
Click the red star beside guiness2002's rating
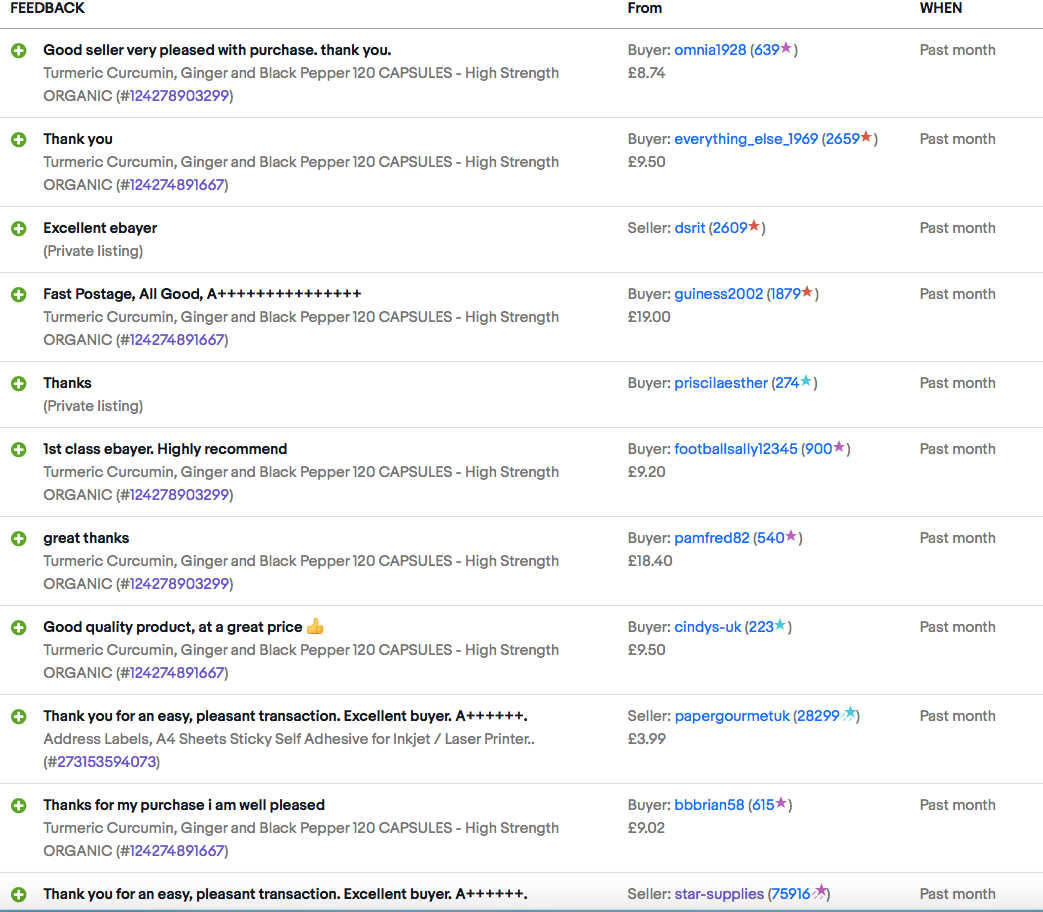point(807,293)
